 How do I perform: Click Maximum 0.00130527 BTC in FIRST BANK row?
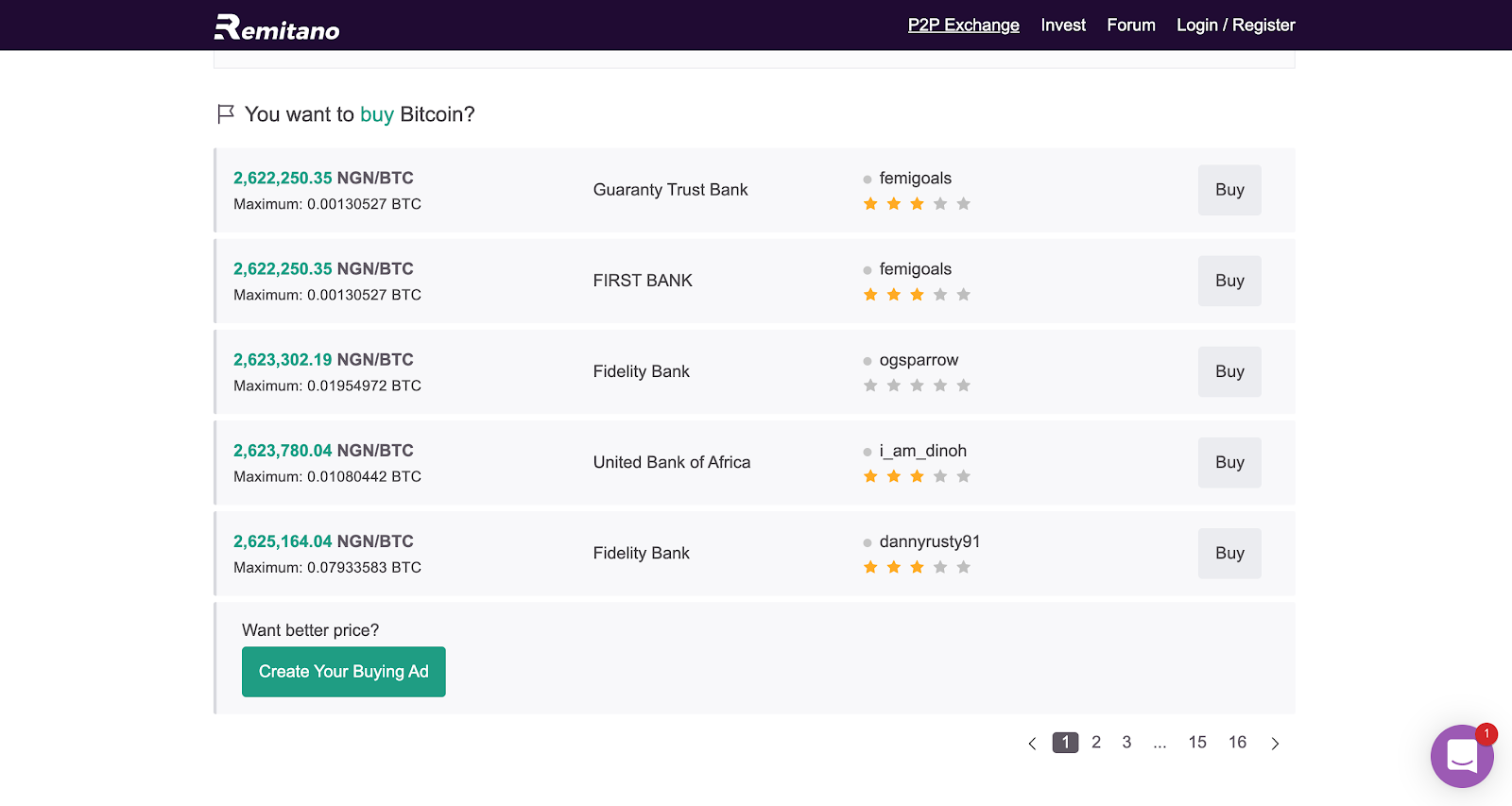click(x=327, y=295)
